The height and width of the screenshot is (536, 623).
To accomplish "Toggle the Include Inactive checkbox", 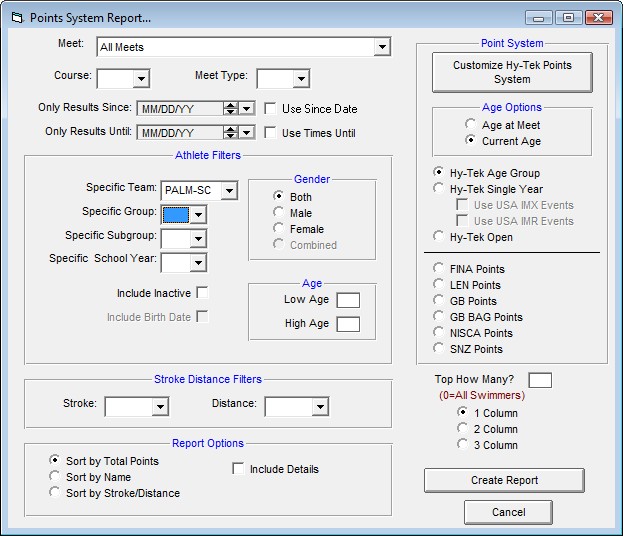I will [203, 293].
